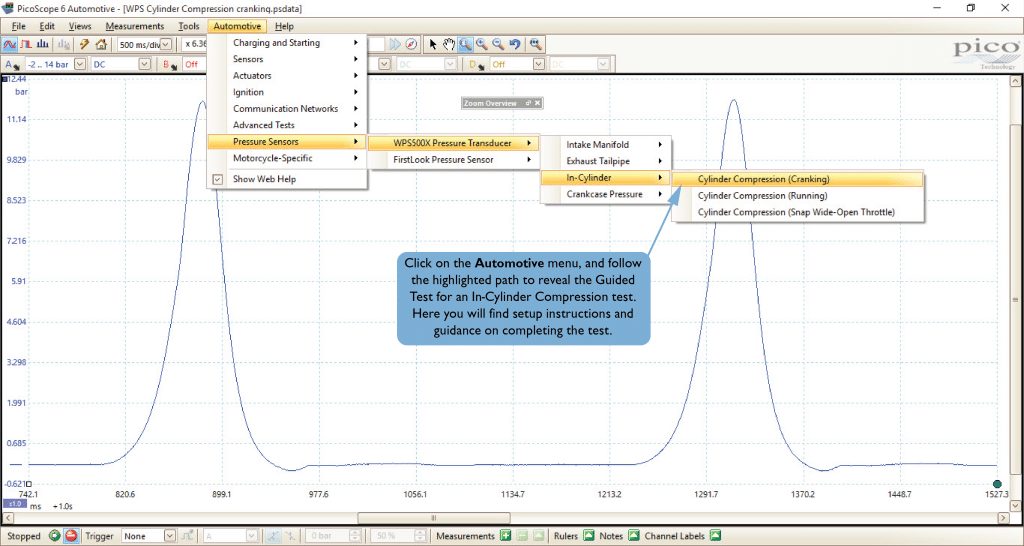Open the Edit menu
Image resolution: width=1024 pixels, height=546 pixels.
click(47, 26)
